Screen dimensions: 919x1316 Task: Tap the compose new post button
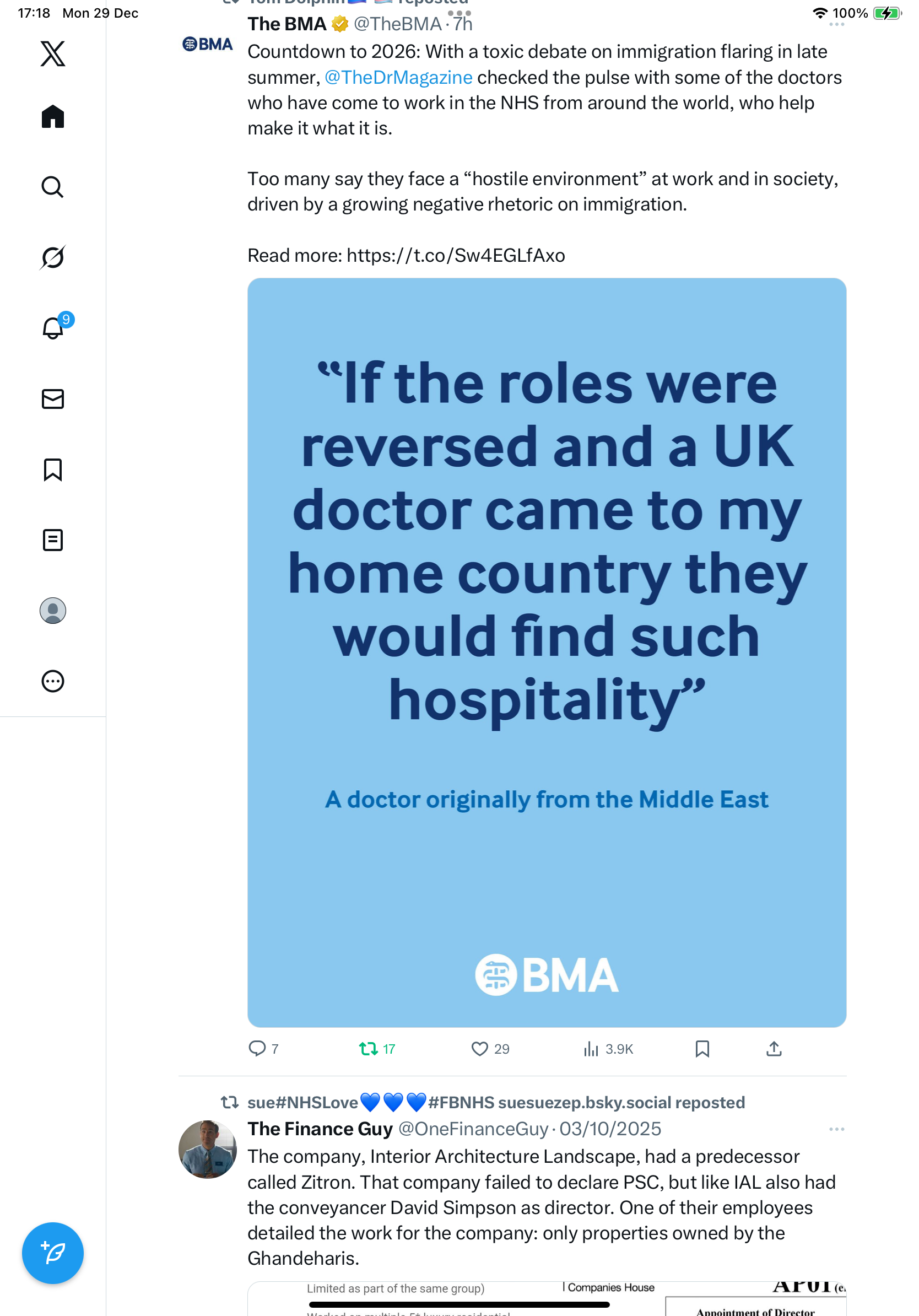pos(53,1253)
